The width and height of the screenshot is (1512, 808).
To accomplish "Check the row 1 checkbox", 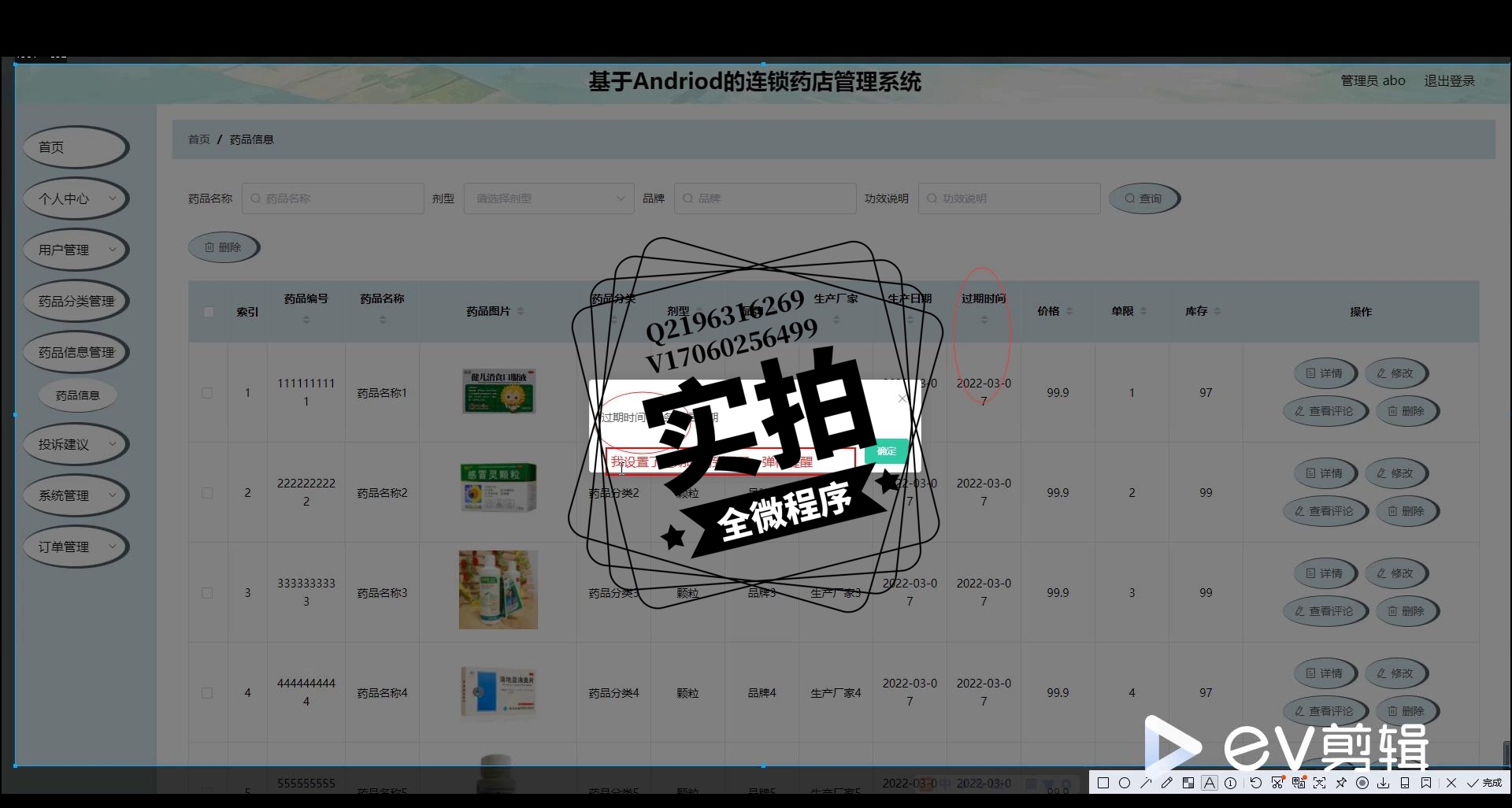I will [207, 393].
